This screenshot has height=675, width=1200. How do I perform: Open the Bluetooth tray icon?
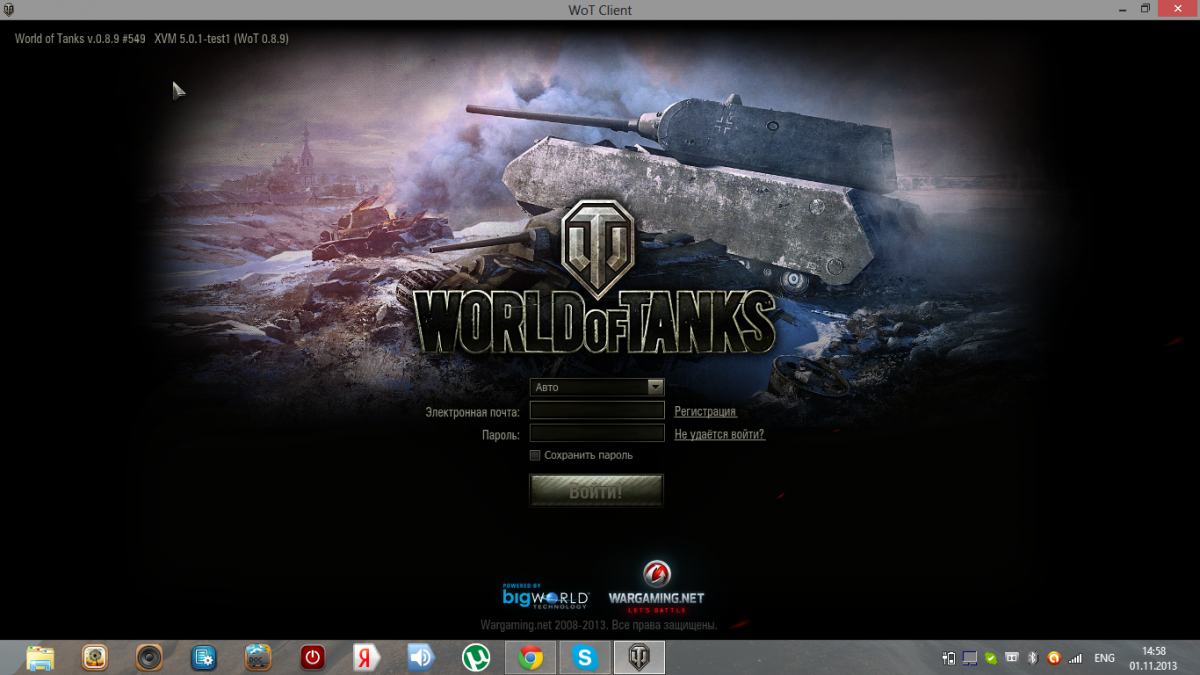pos(1033,658)
